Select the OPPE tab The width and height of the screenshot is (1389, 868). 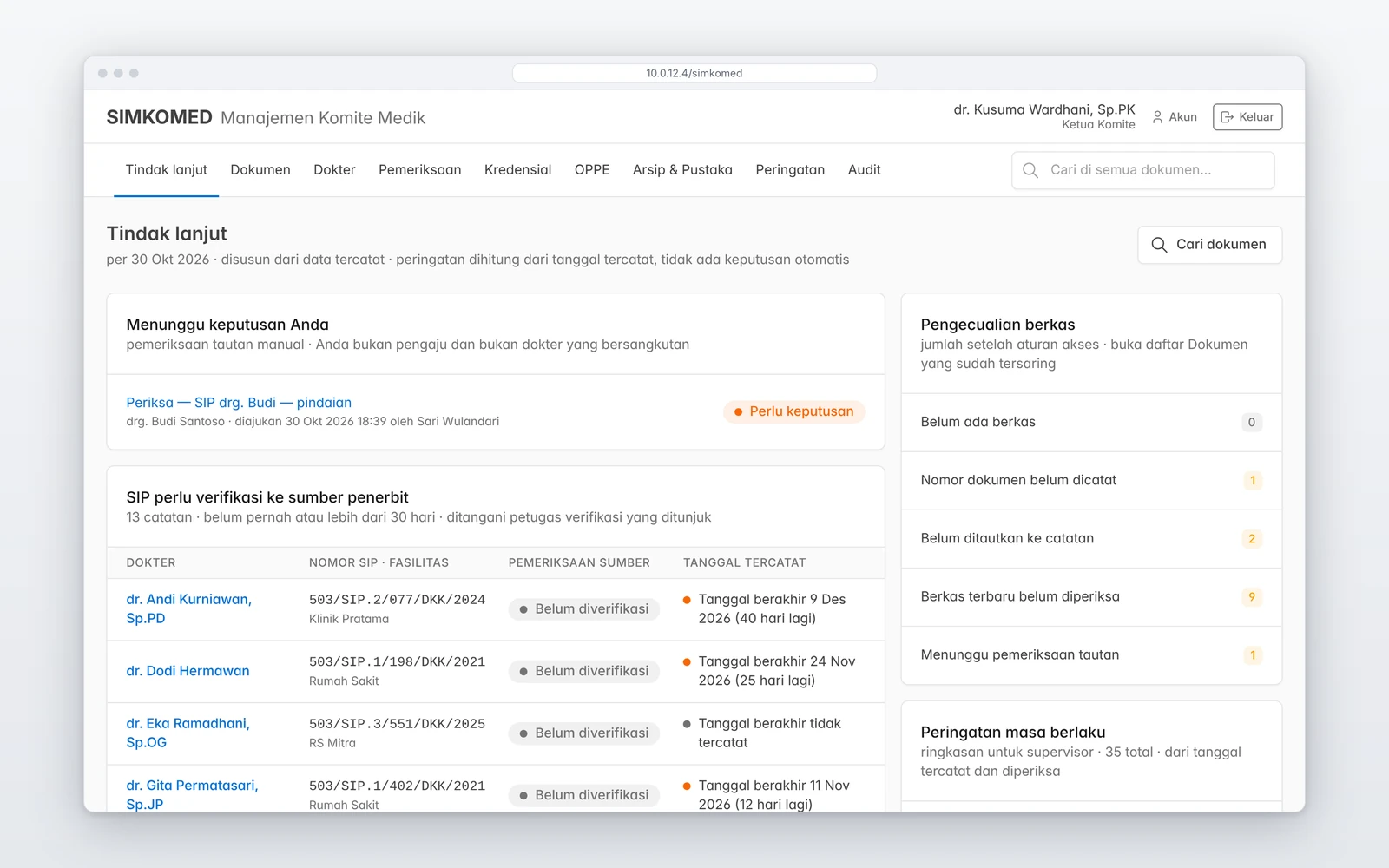(x=592, y=170)
